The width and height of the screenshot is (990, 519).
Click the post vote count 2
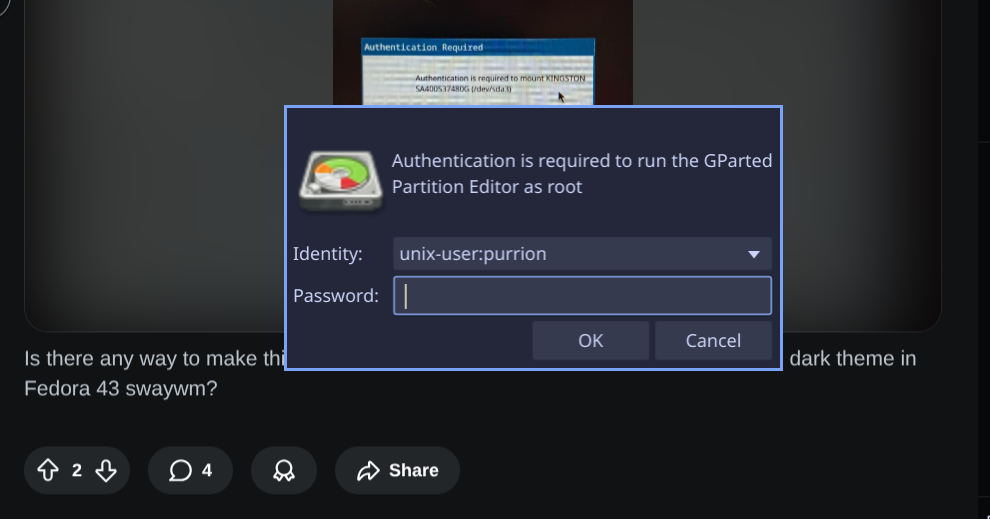tap(77, 470)
